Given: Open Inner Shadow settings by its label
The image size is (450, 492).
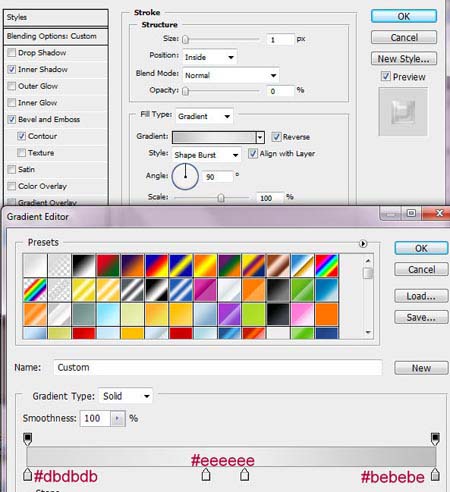Looking at the screenshot, I should pyautogui.click(x=43, y=69).
